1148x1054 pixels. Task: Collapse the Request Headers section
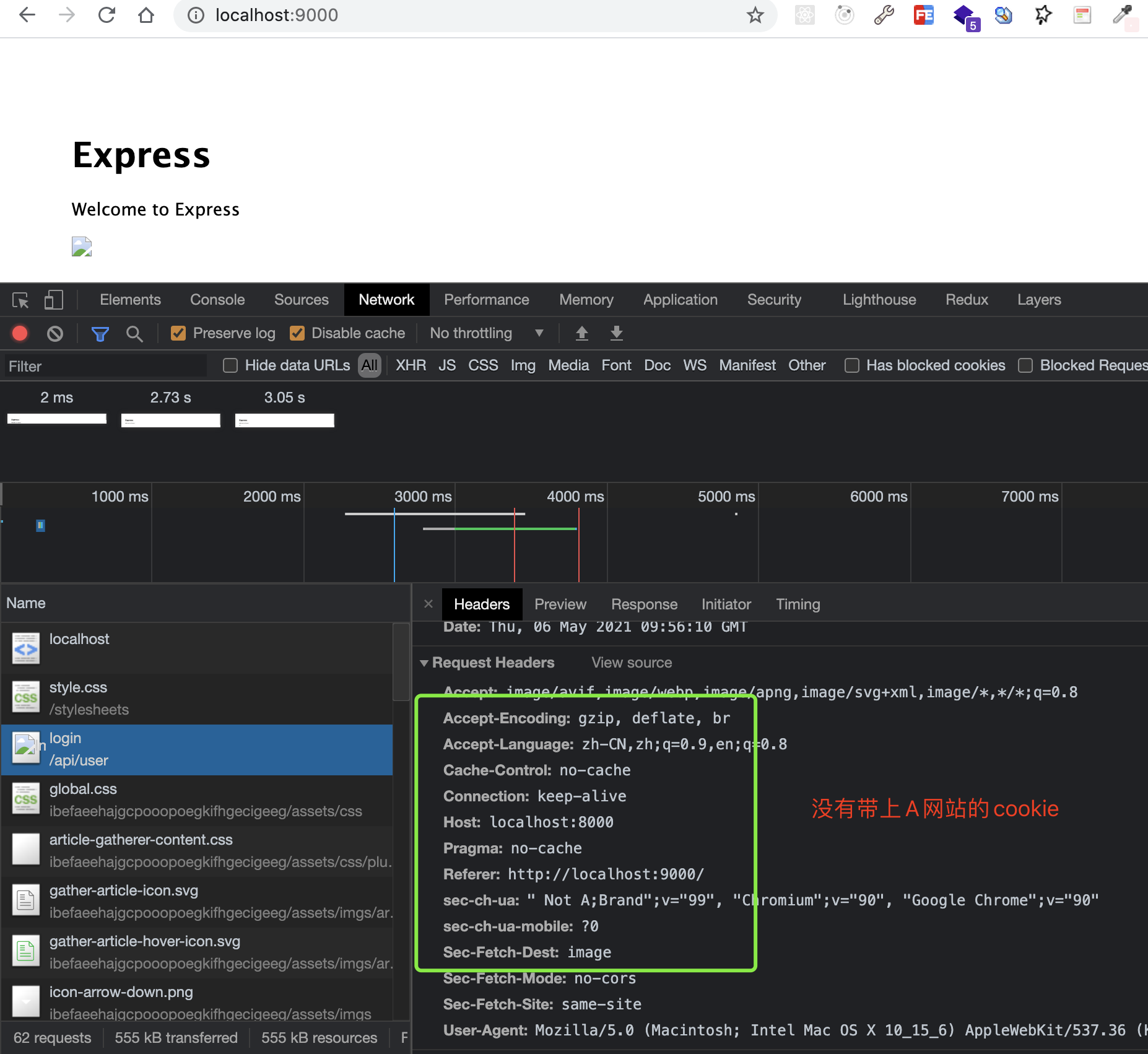point(424,663)
